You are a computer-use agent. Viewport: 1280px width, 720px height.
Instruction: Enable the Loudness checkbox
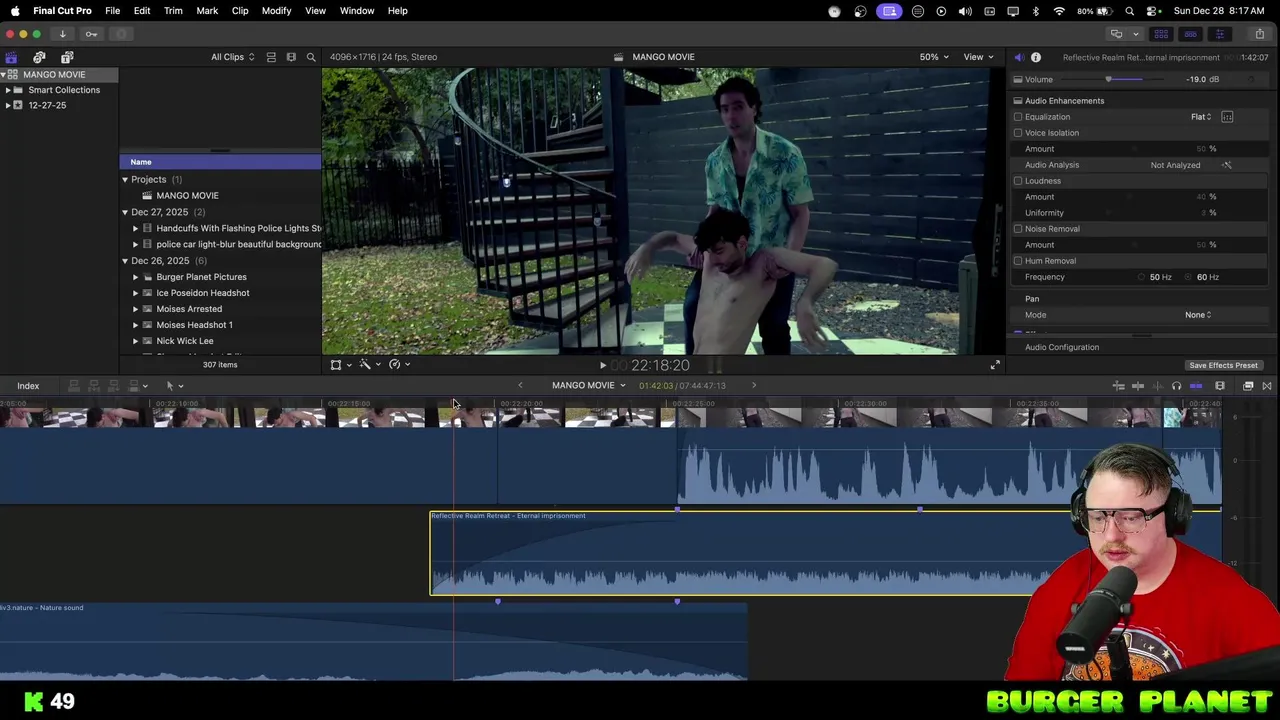coord(1018,181)
